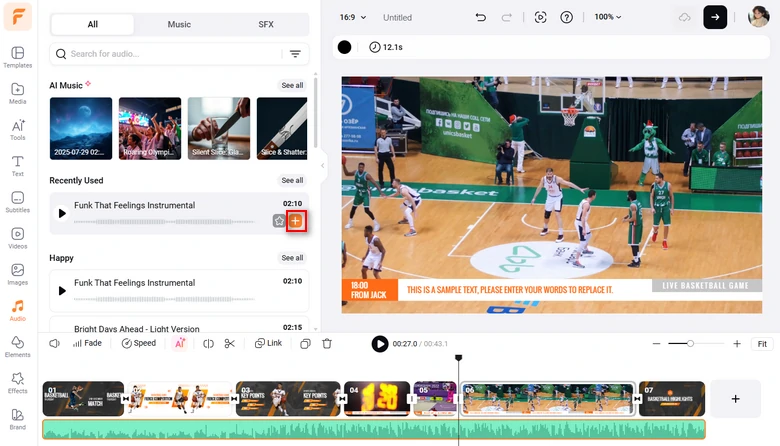This screenshot has width=780, height=446.
Task: Open the Images sidebar panel
Action: pos(17,275)
